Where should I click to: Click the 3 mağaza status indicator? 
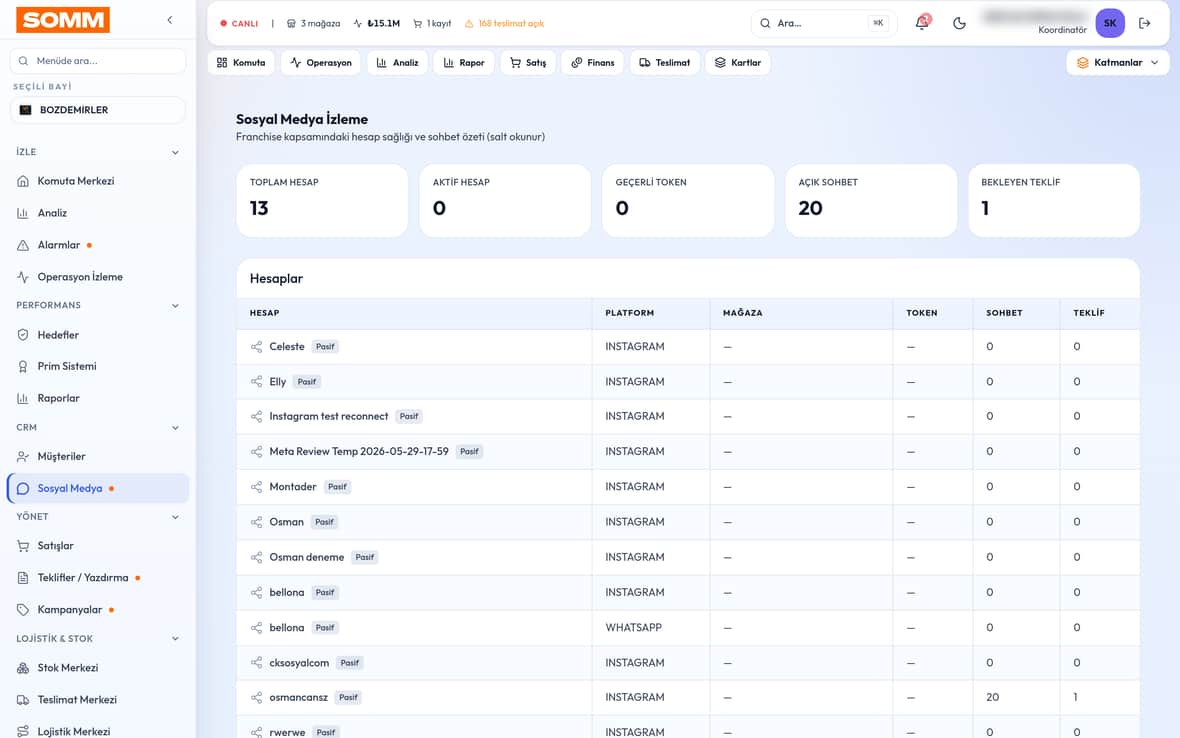pos(313,23)
